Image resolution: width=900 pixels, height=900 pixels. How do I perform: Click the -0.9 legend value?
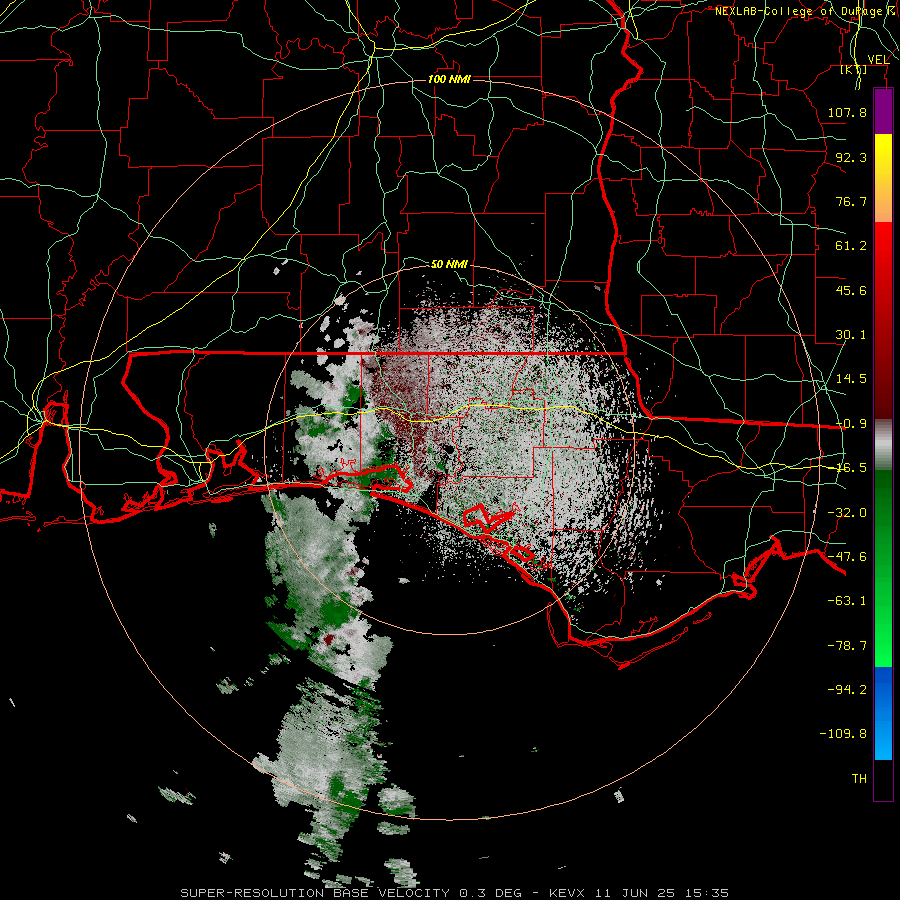tap(851, 424)
